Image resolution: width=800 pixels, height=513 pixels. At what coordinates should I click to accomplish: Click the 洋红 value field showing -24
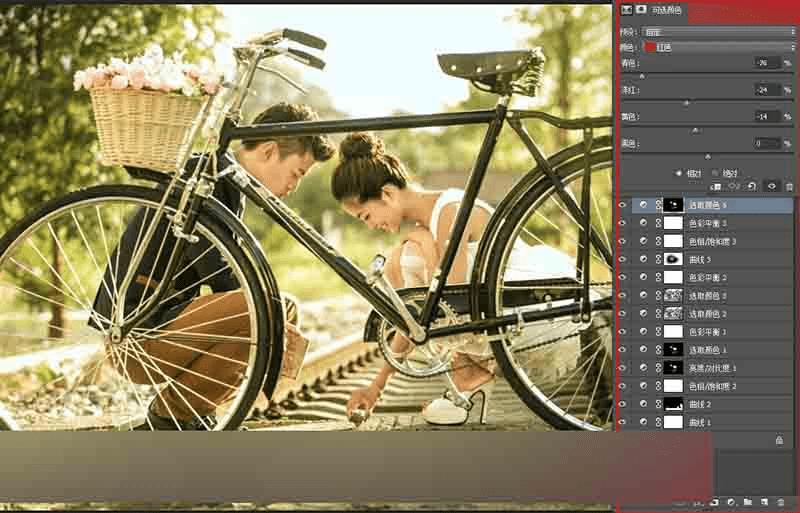click(x=767, y=90)
